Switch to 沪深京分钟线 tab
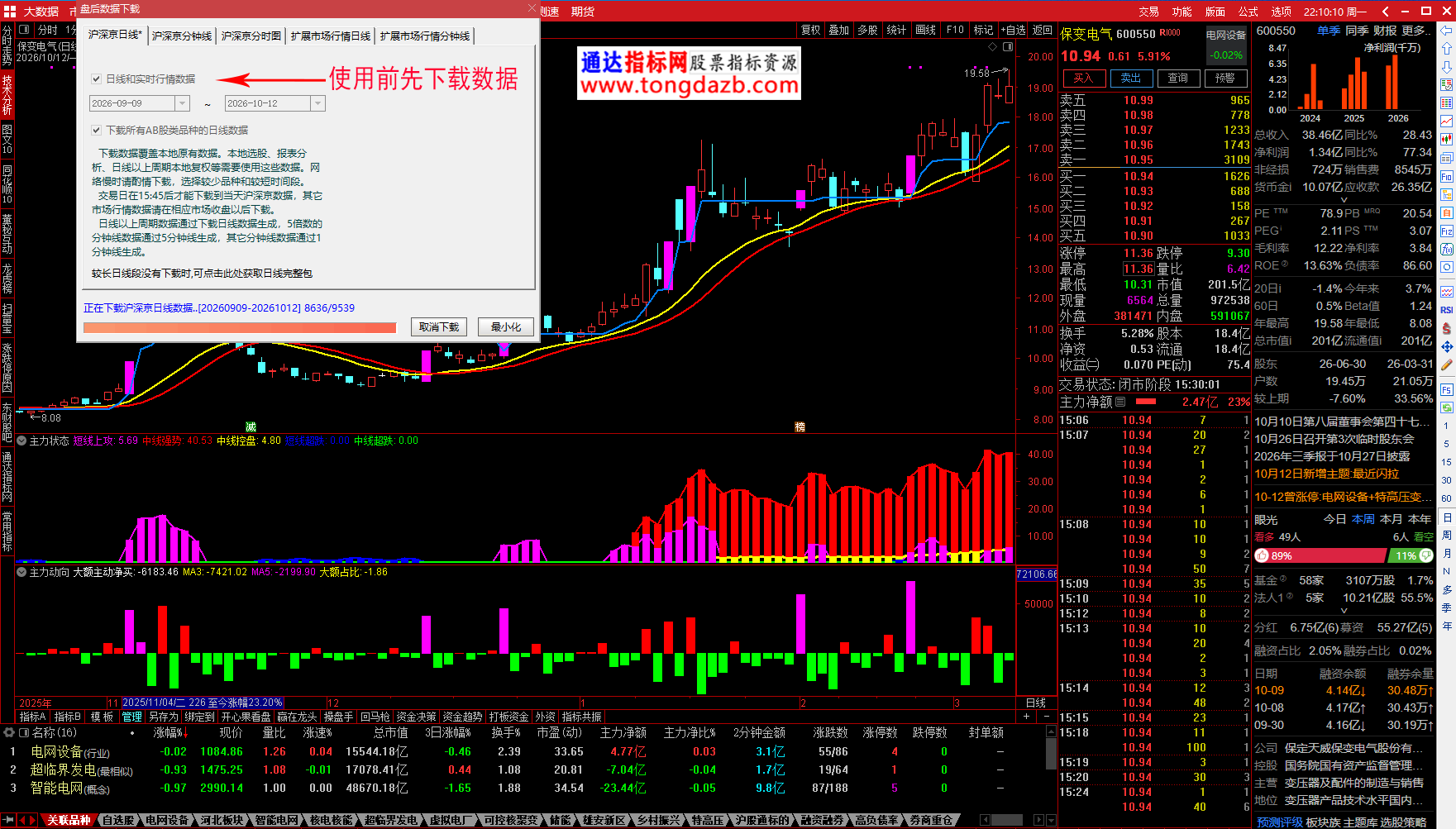This screenshot has width=1456, height=829. [x=182, y=36]
